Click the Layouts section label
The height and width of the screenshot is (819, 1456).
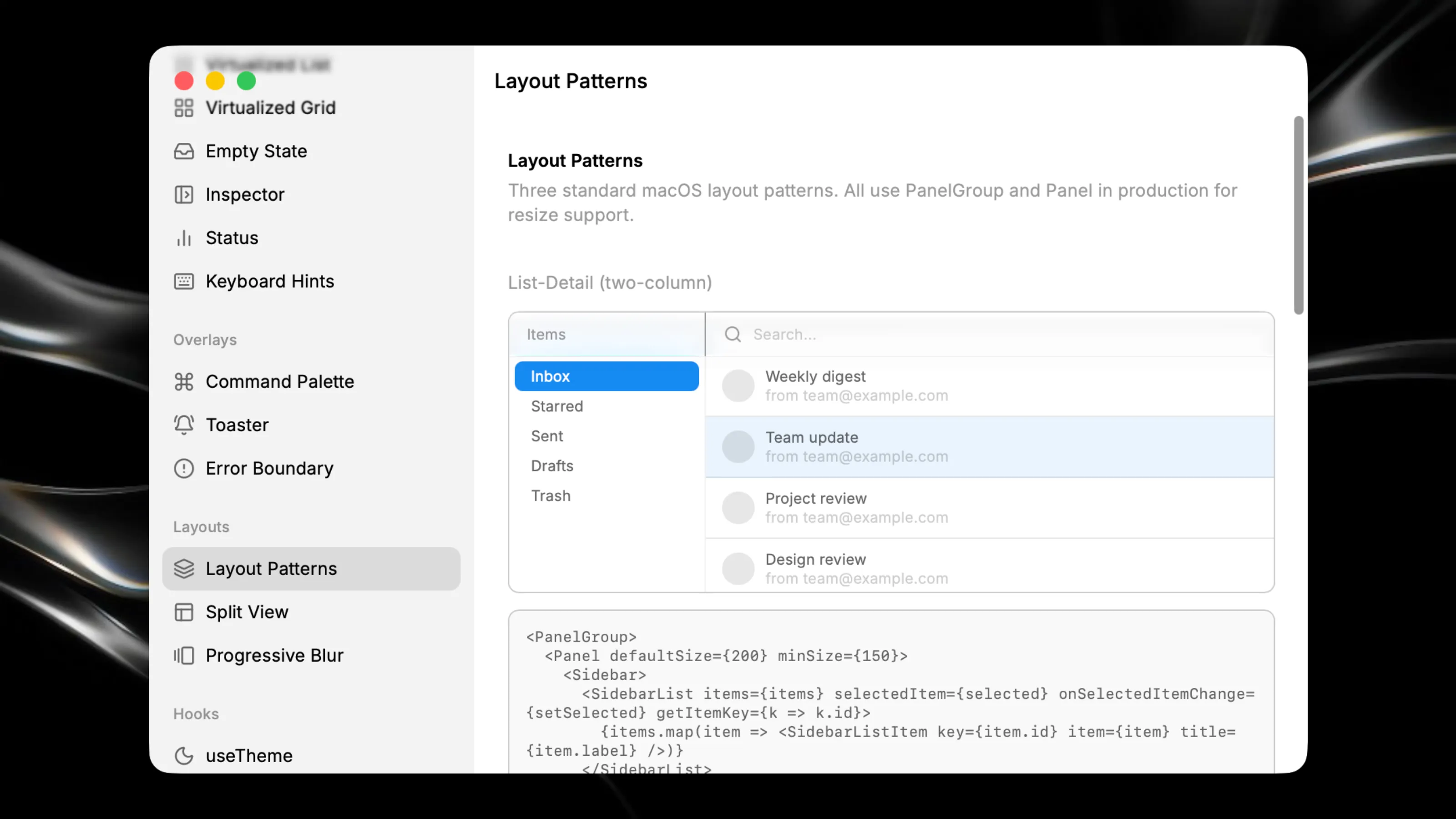201,527
